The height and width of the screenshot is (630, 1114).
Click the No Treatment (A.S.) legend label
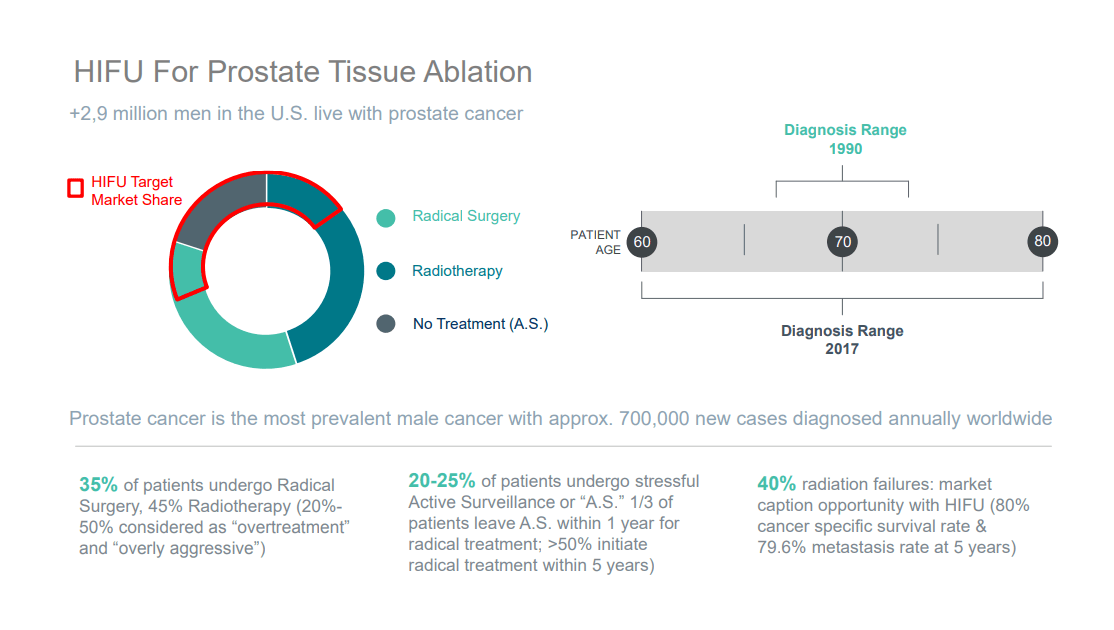point(480,324)
